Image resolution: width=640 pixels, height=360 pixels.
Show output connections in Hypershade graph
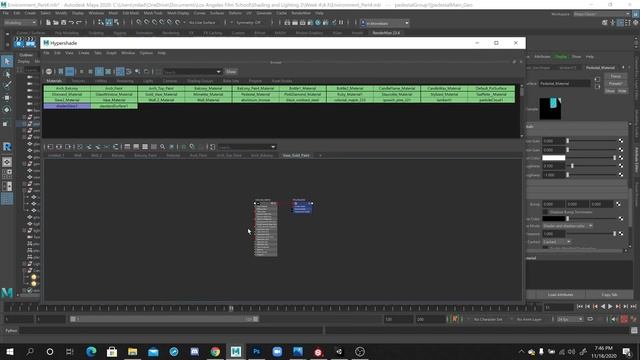coord(68,147)
